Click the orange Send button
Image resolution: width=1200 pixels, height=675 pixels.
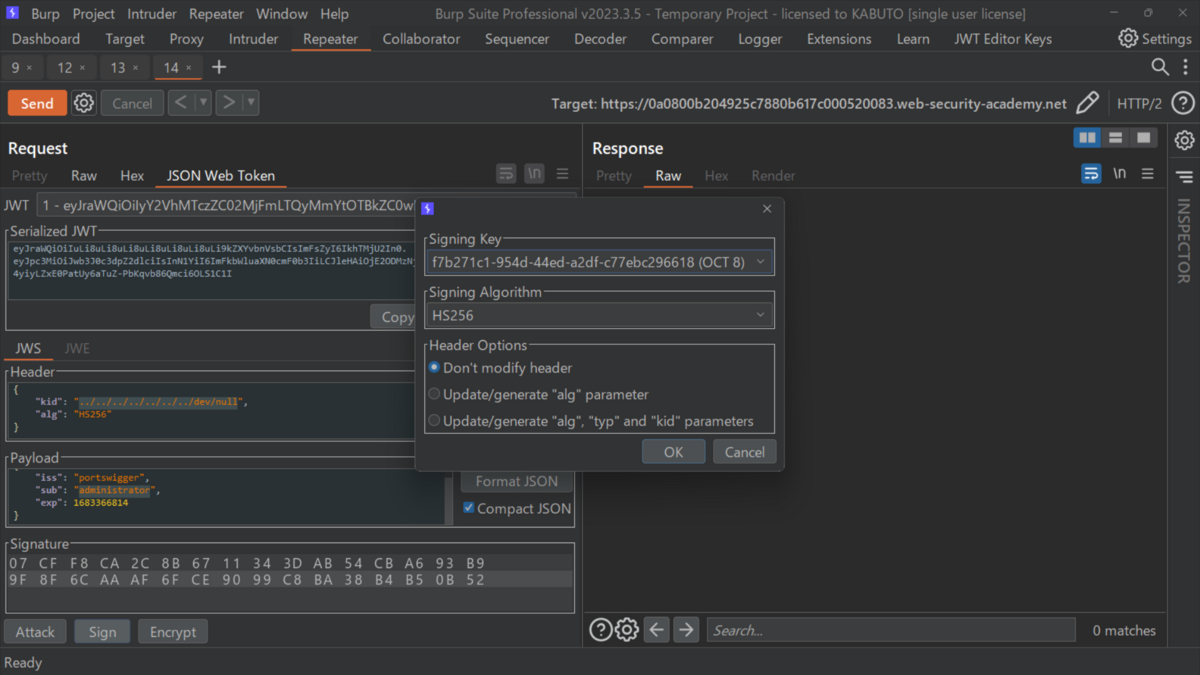click(x=37, y=103)
